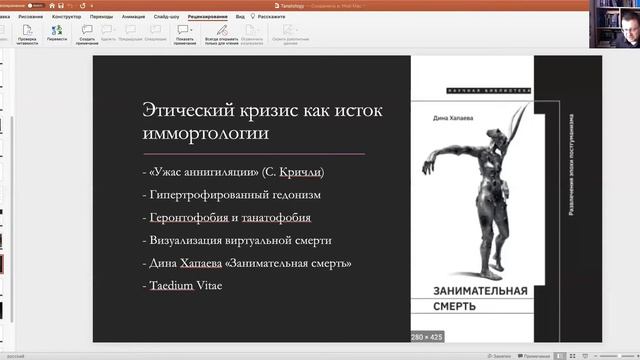Click the ЗАНИМАТЕЛЬНАЯ СМЕРТЬ book title text
Screen dimensions: 640x360
480,298
